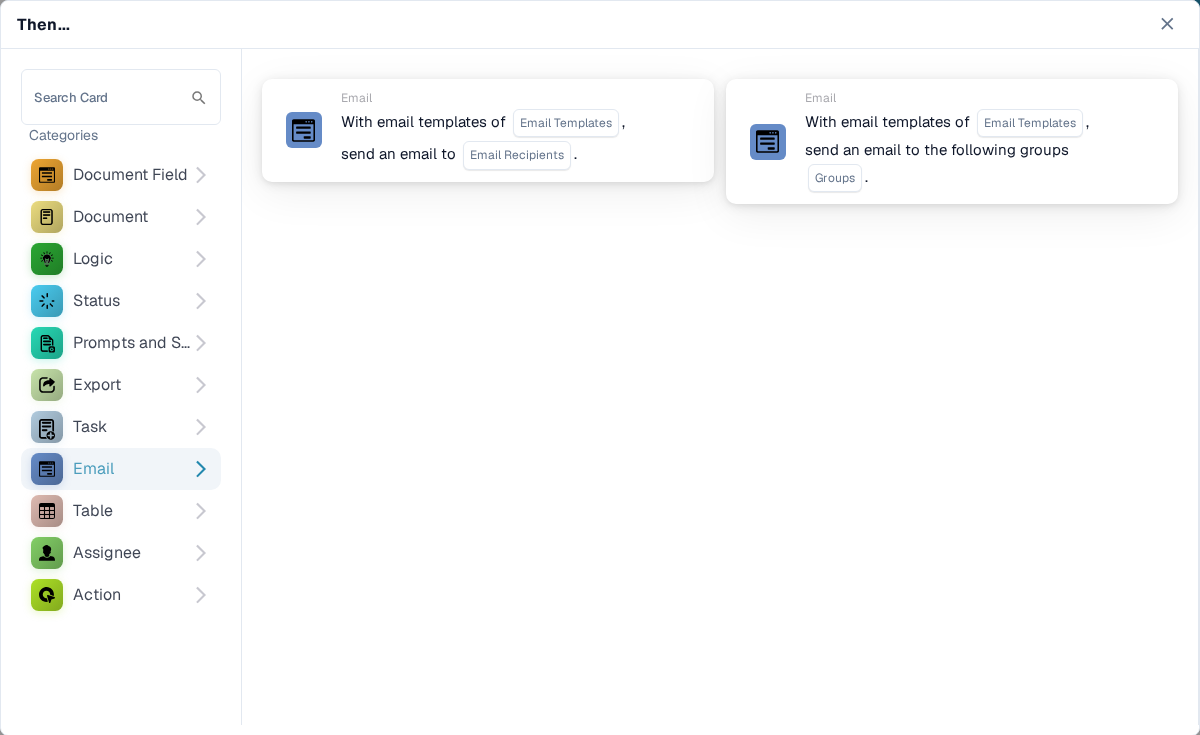Click the Prompts and S… category icon
Image resolution: width=1200 pixels, height=735 pixels.
point(47,343)
